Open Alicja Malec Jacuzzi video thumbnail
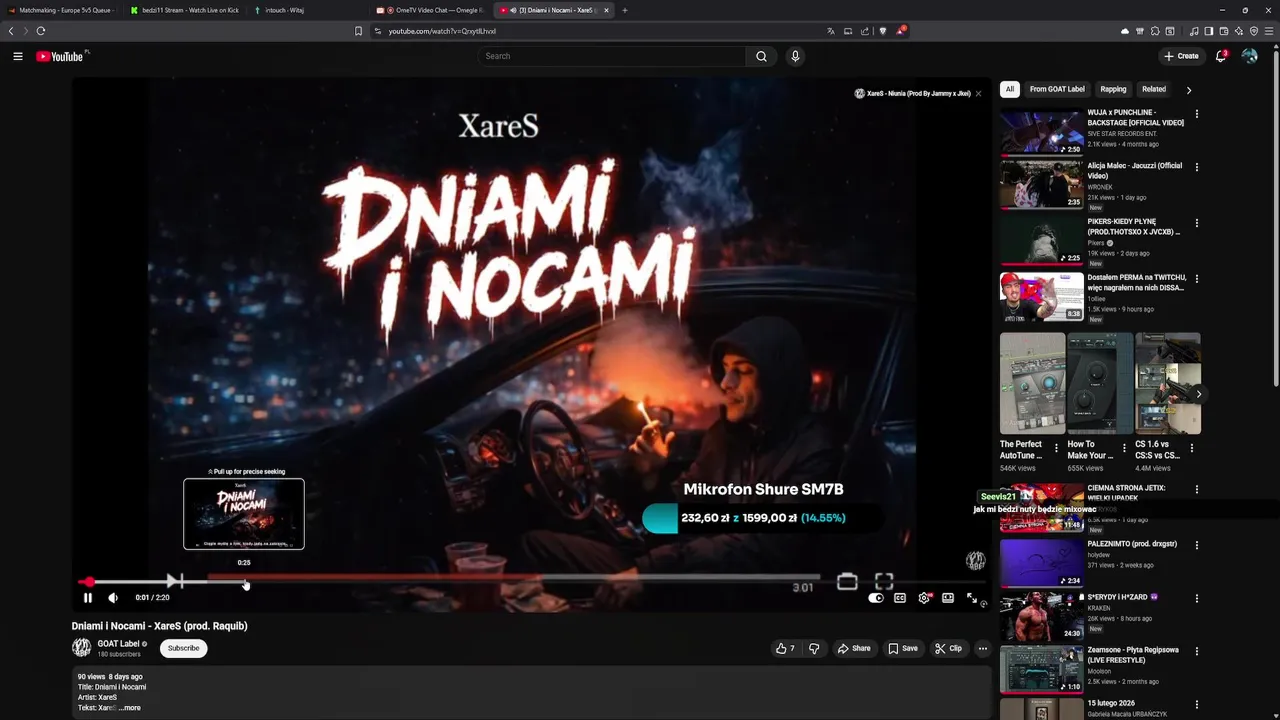The image size is (1280, 720). pyautogui.click(x=1041, y=185)
